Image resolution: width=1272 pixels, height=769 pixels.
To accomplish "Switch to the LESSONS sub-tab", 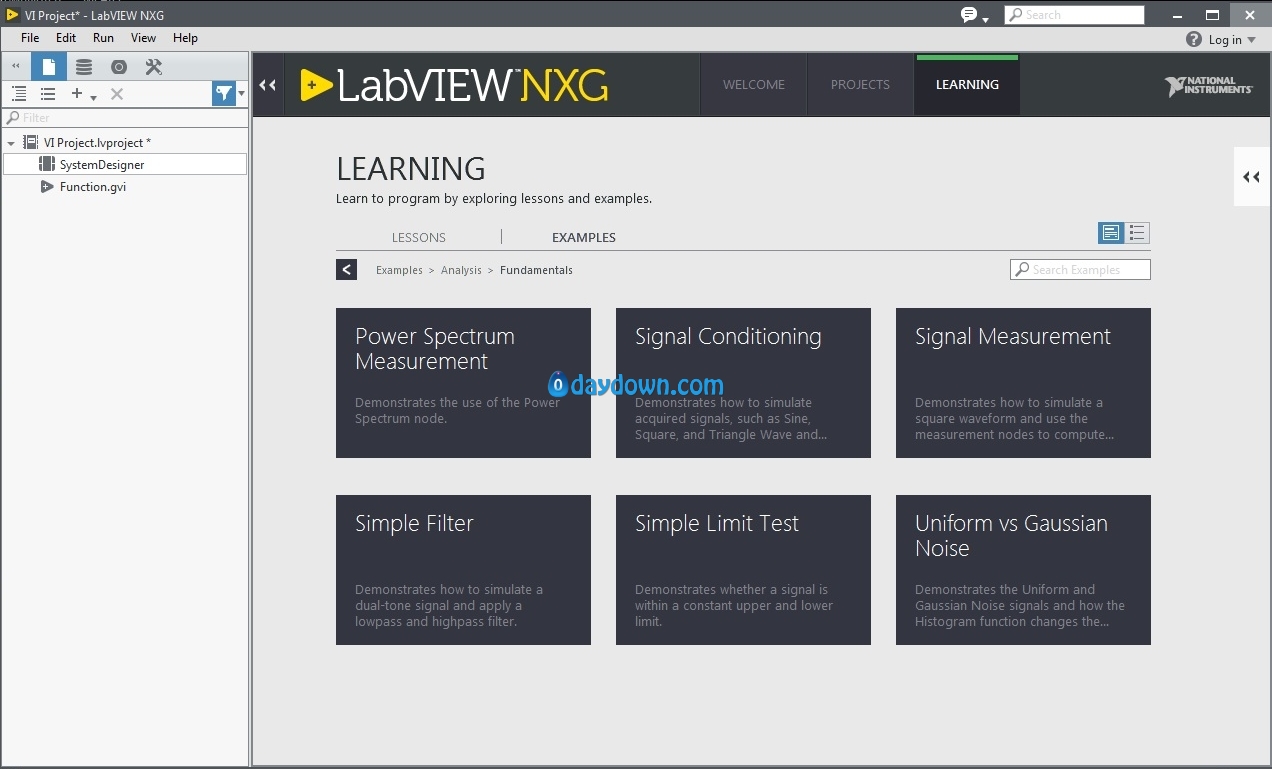I will [x=419, y=237].
